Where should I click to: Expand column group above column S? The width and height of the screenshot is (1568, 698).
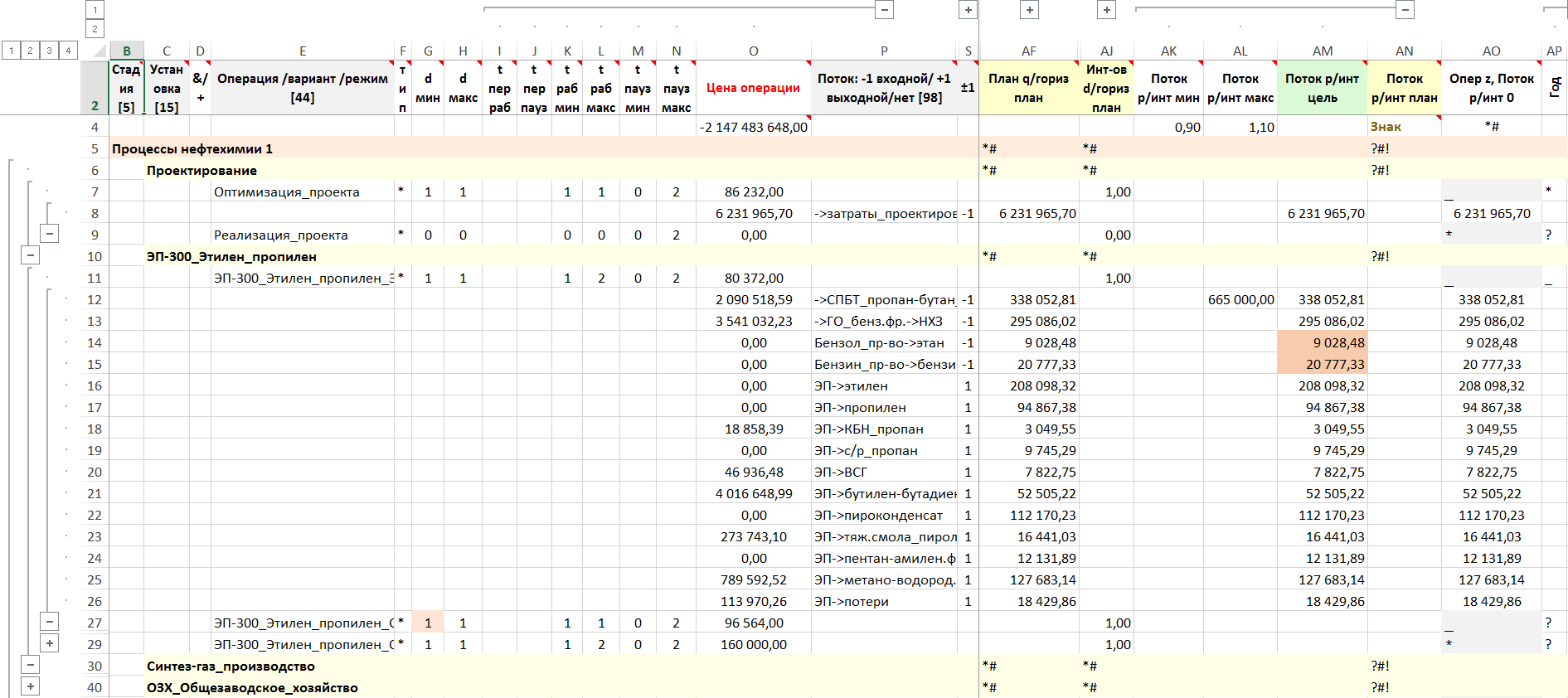(x=968, y=10)
